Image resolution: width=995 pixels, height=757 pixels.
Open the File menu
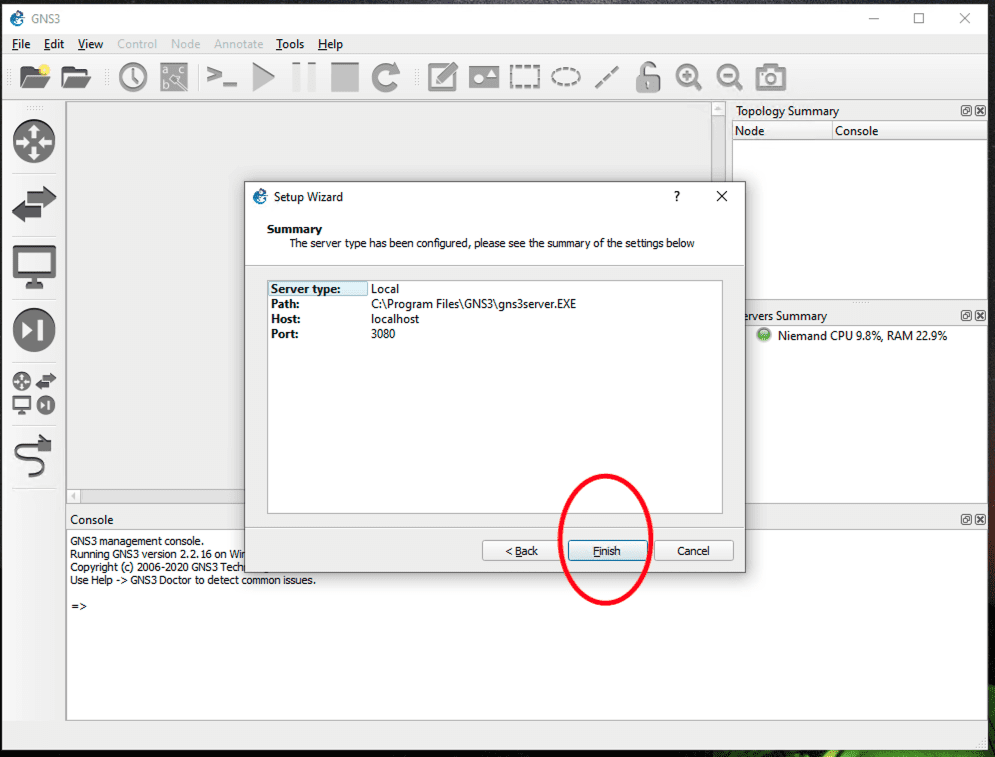[x=21, y=44]
